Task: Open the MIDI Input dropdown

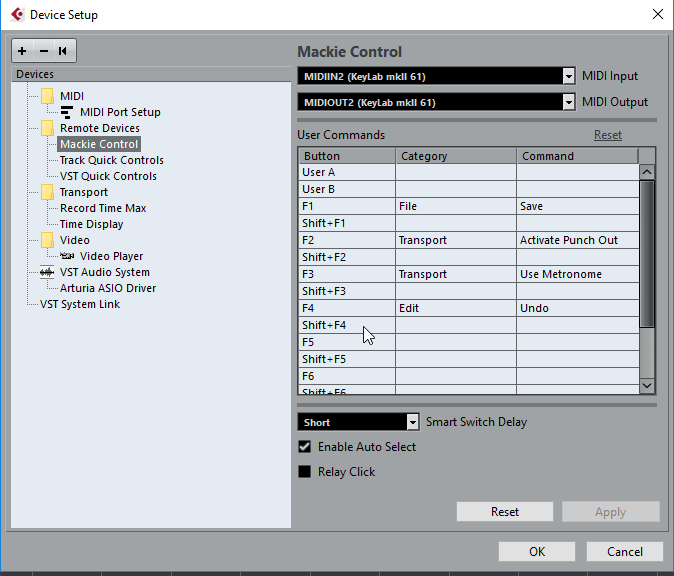Action: [x=569, y=76]
